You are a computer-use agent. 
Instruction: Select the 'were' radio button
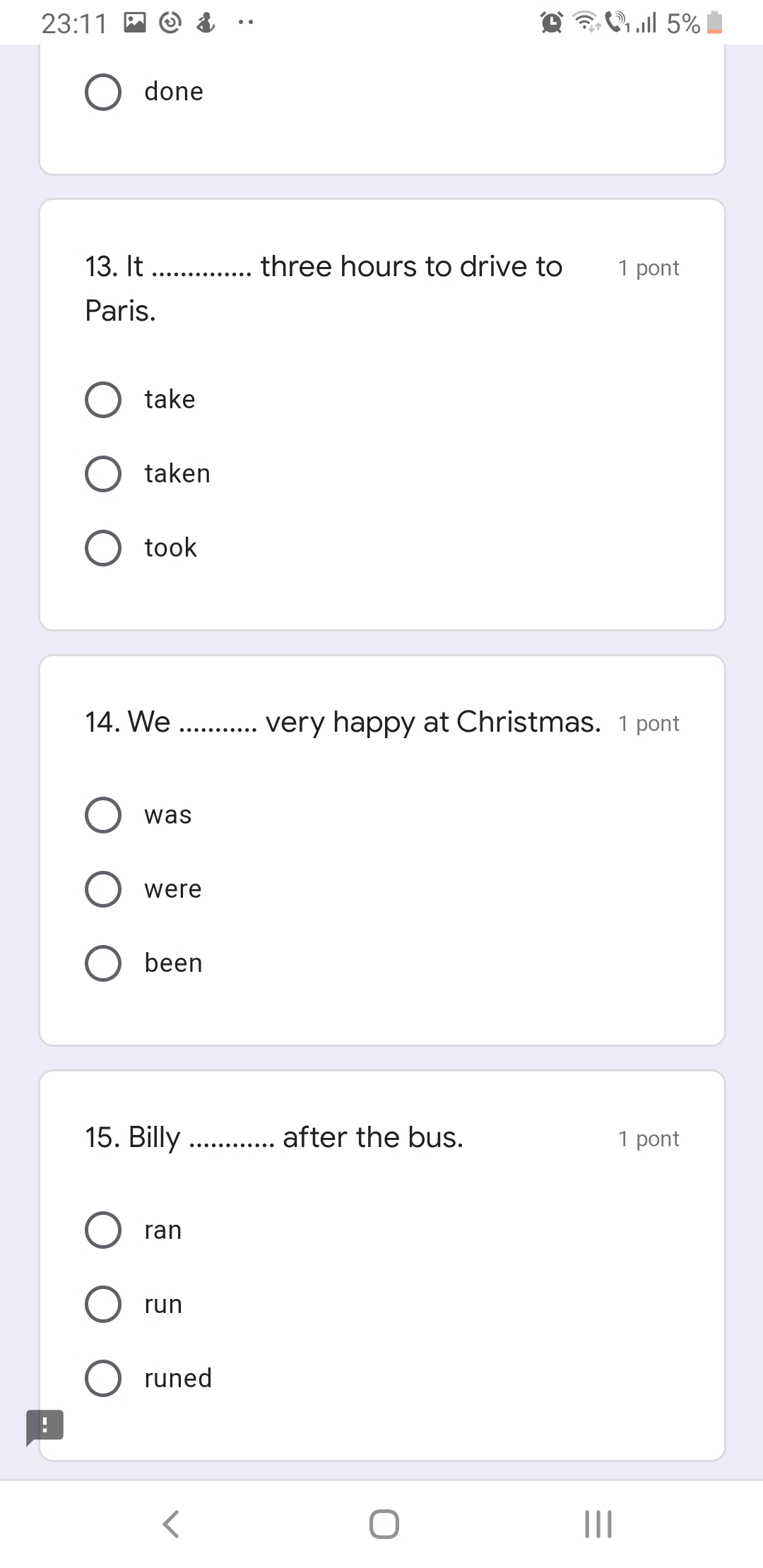[x=103, y=889]
